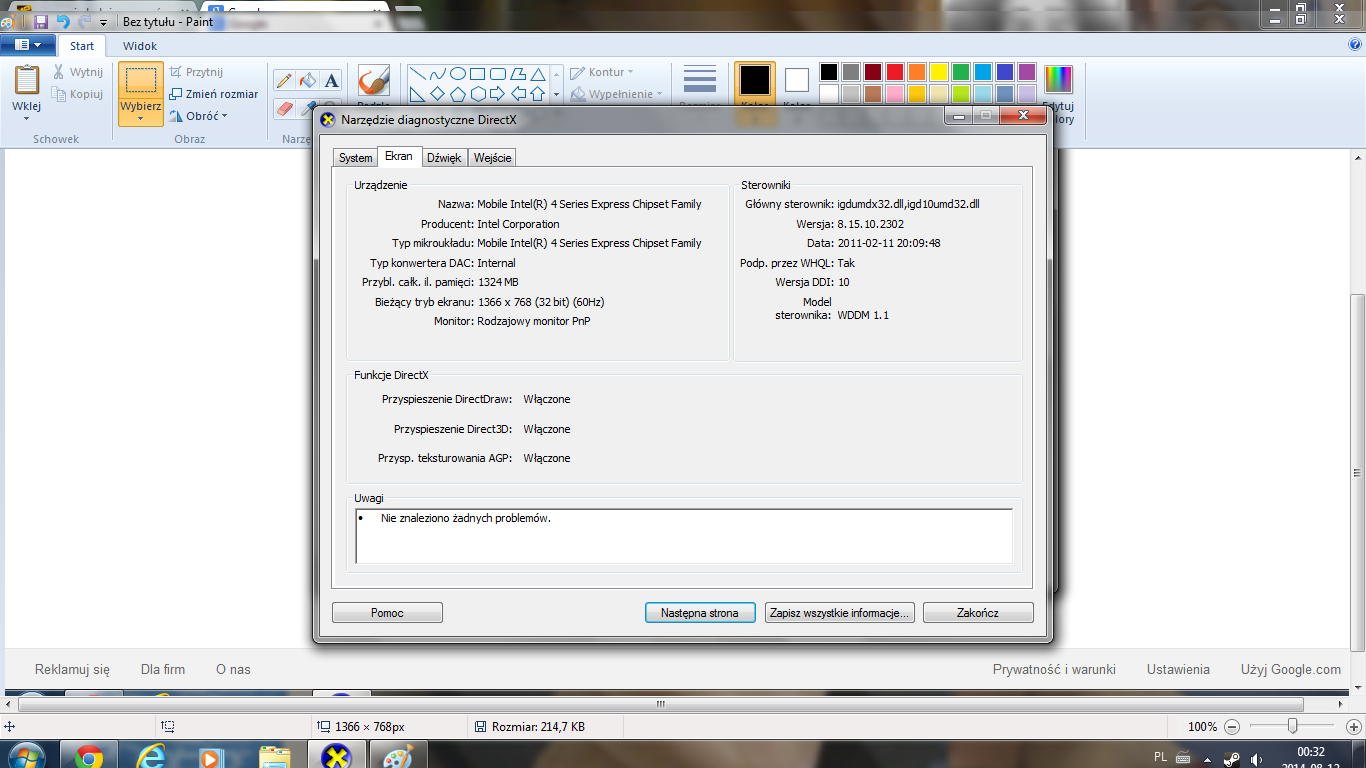Open the Obróć rotate dropdown
1366x768 pixels.
198,116
